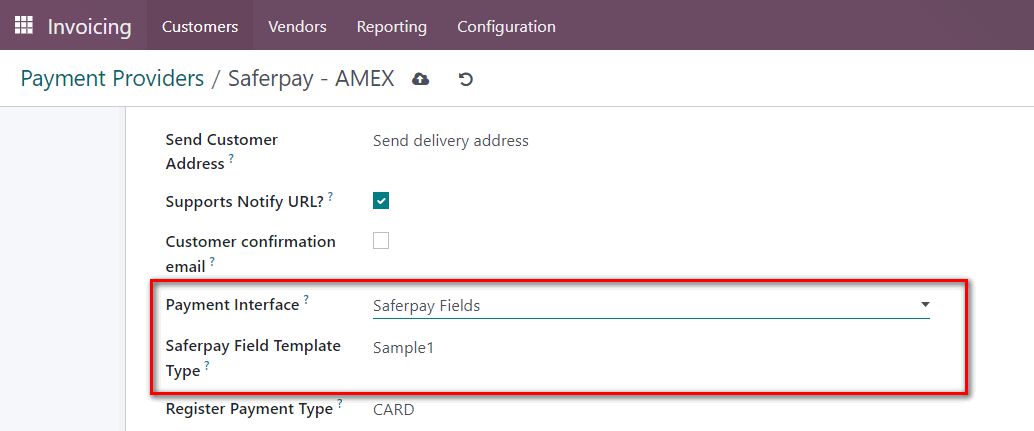The width and height of the screenshot is (1034, 431).
Task: Click the discard changes undo icon
Action: [x=465, y=79]
